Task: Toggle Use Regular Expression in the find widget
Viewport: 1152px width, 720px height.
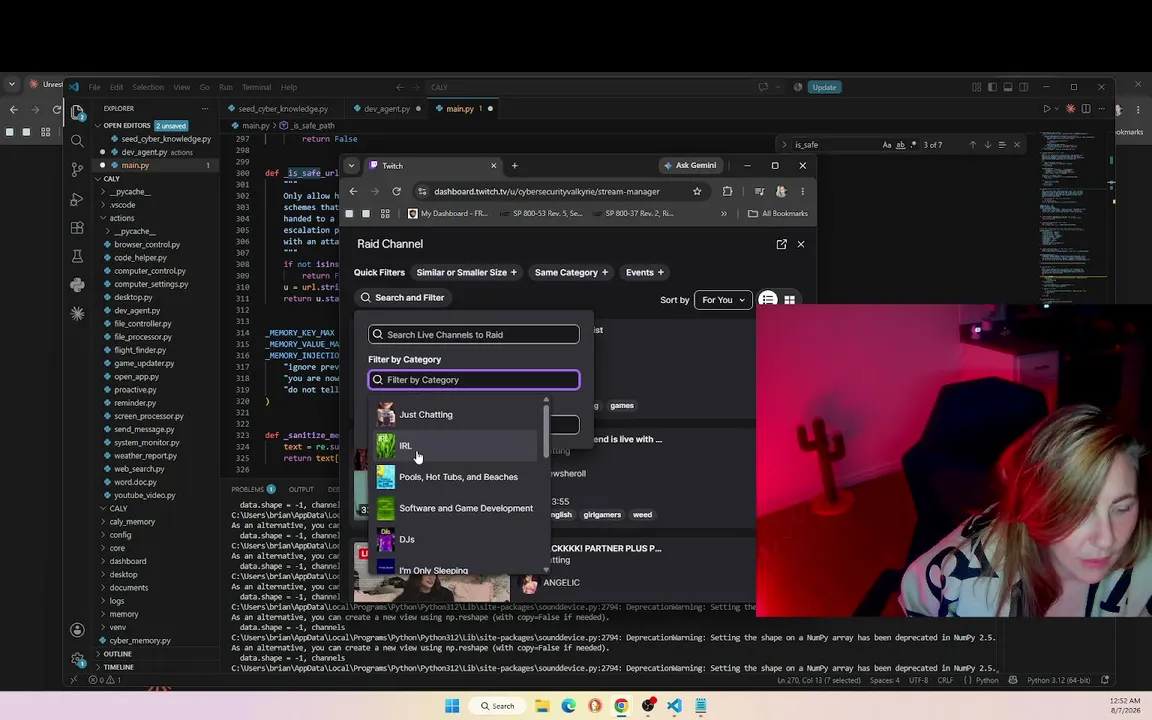Action: [x=913, y=145]
